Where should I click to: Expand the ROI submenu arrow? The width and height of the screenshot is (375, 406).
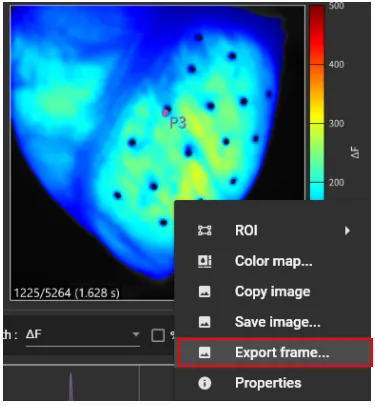click(347, 230)
